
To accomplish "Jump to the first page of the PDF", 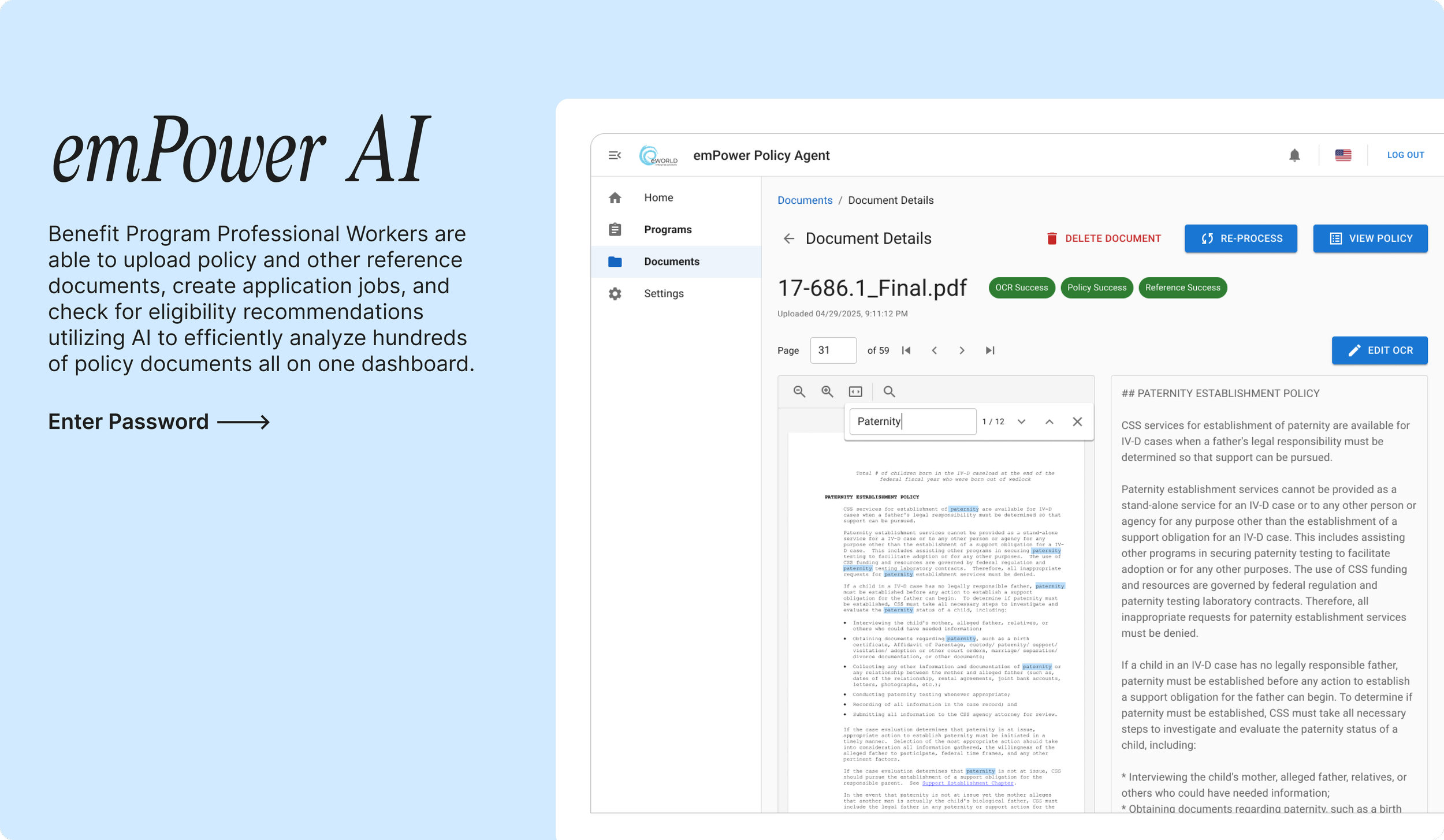I will pos(907,350).
